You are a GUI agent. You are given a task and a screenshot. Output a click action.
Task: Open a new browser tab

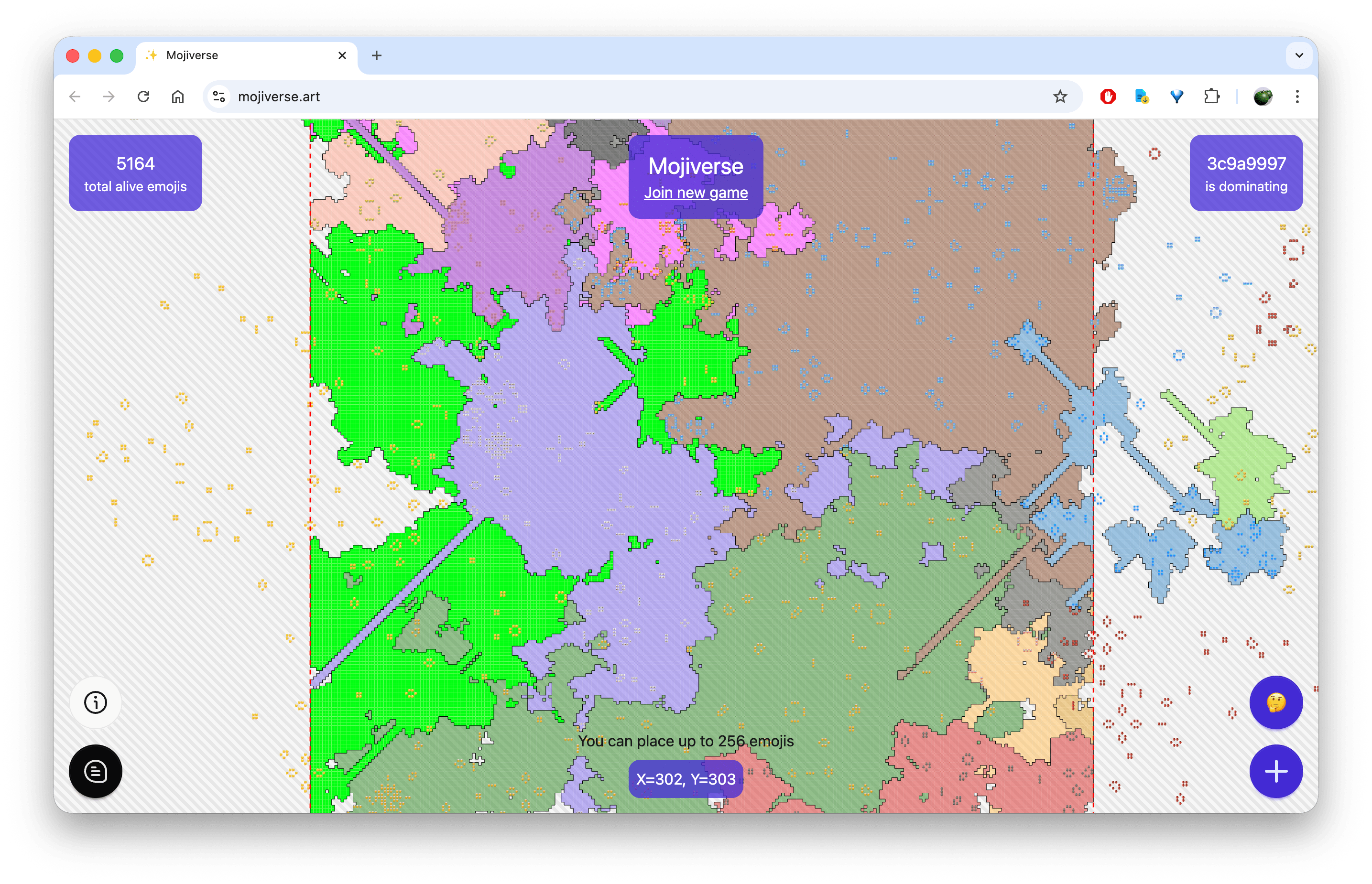tap(377, 56)
